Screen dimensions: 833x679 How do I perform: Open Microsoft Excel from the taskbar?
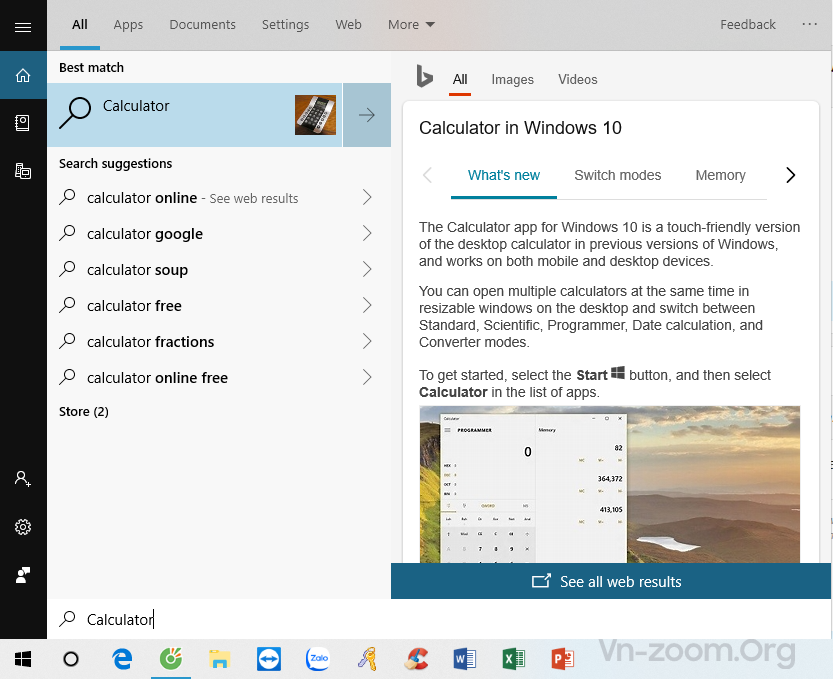coord(514,659)
